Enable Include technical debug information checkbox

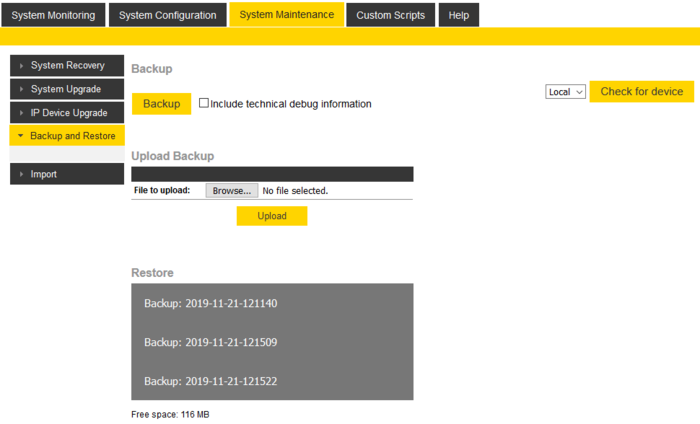[204, 103]
